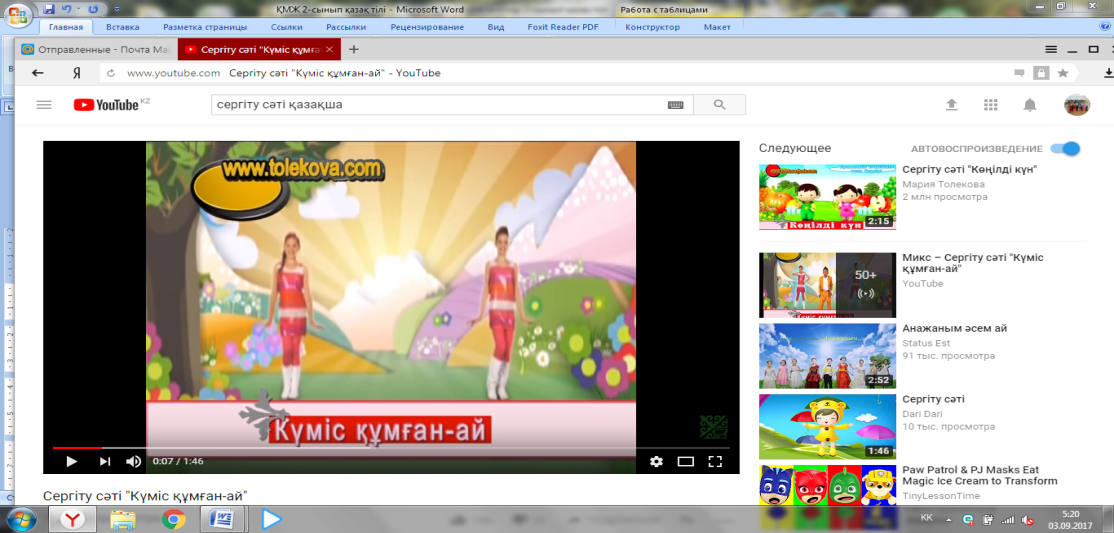This screenshot has height=533, width=1114.
Task: Open the YouTube apps grid
Action: click(991, 105)
